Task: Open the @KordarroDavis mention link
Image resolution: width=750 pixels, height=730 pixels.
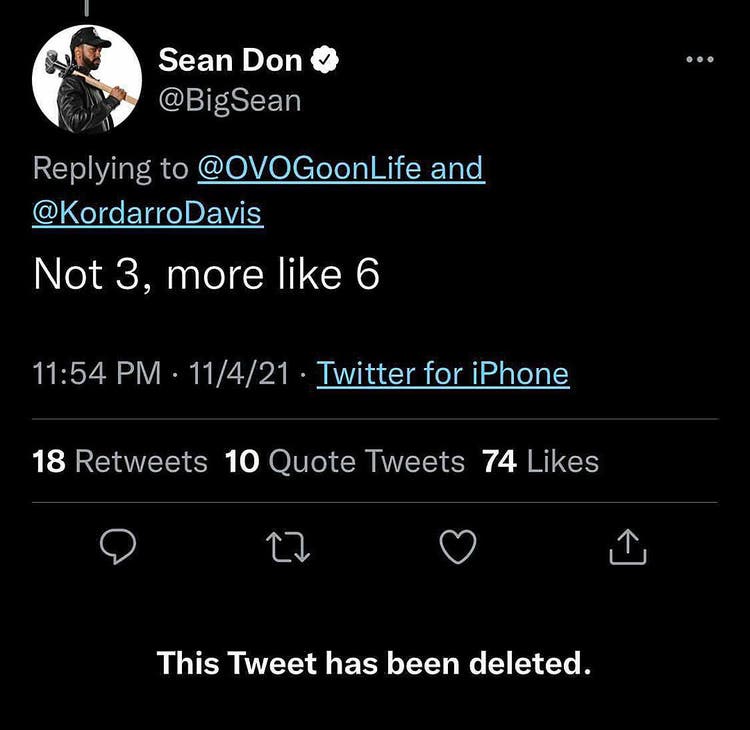Action: click(x=148, y=214)
